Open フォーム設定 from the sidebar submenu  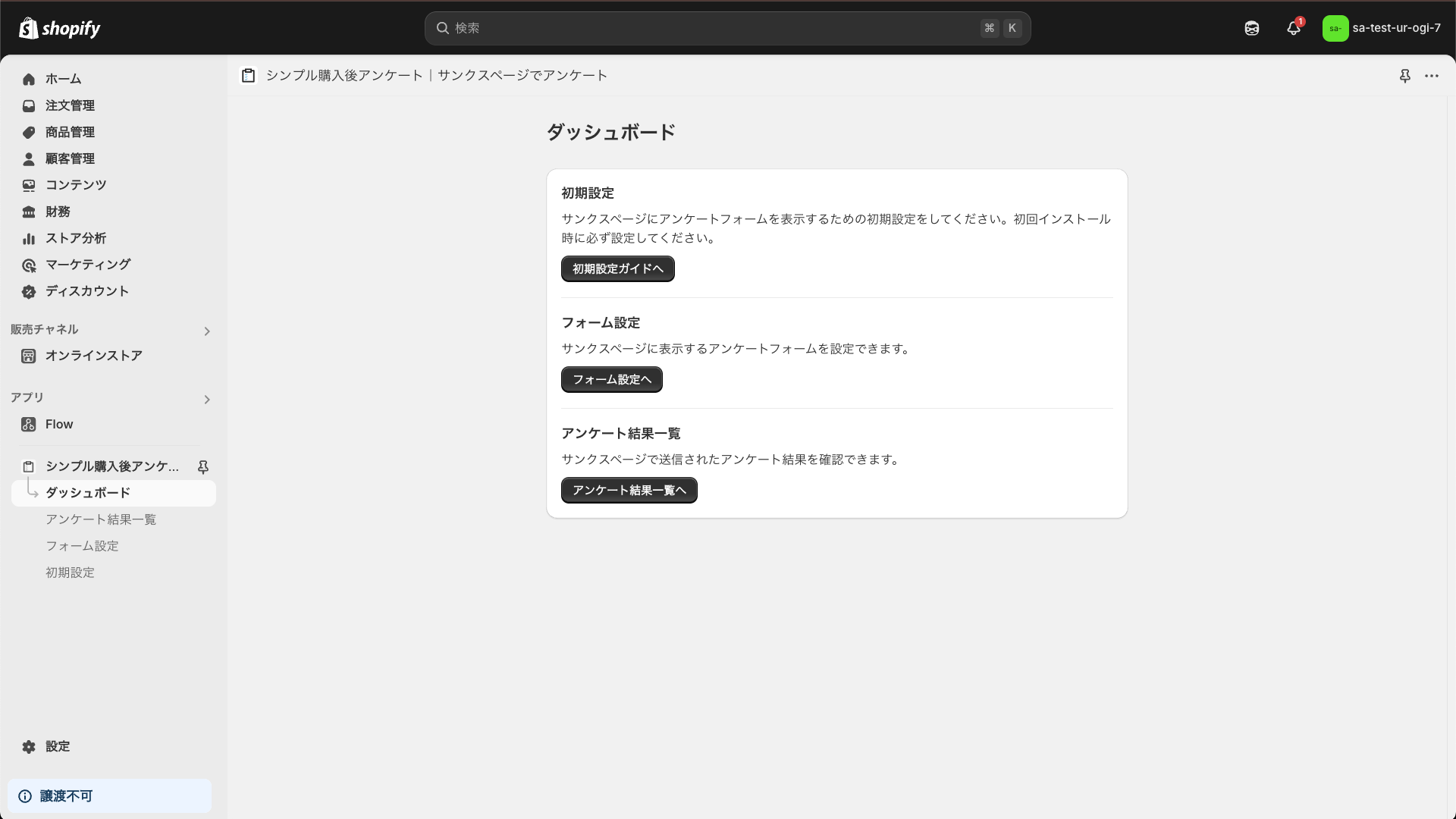(83, 545)
